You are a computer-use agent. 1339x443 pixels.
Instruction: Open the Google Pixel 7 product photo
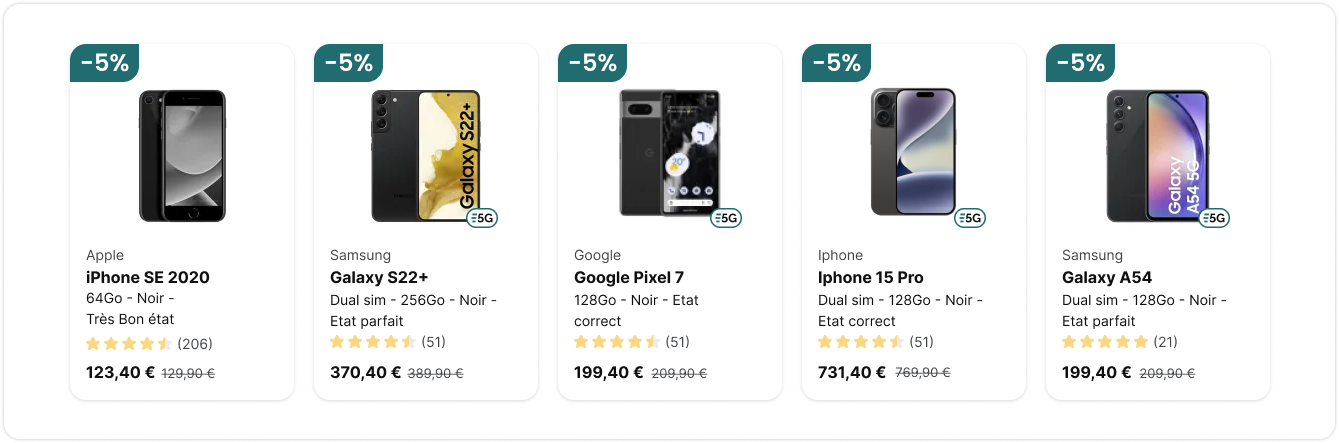[x=670, y=153]
